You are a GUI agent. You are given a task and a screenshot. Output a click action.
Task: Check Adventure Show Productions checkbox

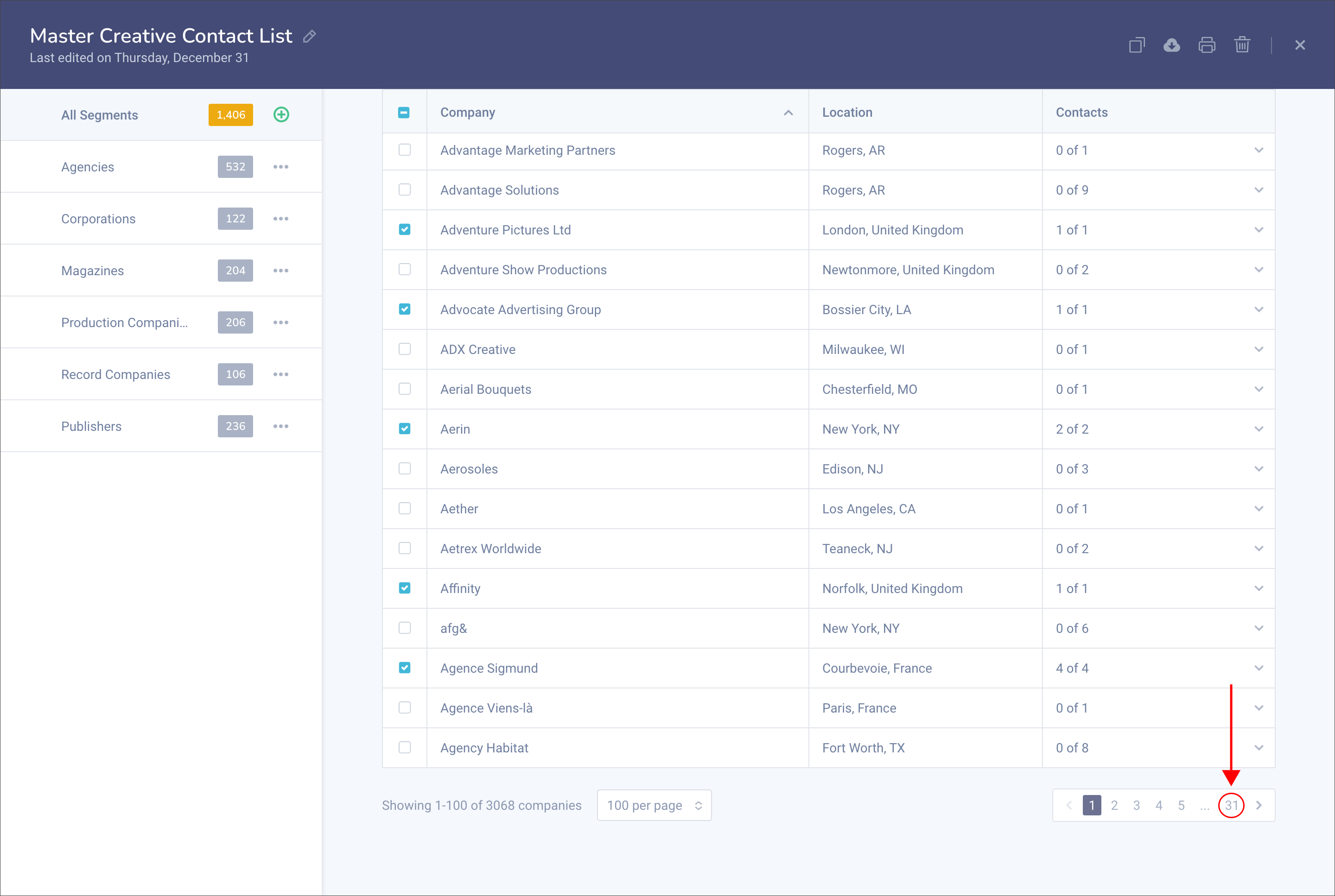405,269
